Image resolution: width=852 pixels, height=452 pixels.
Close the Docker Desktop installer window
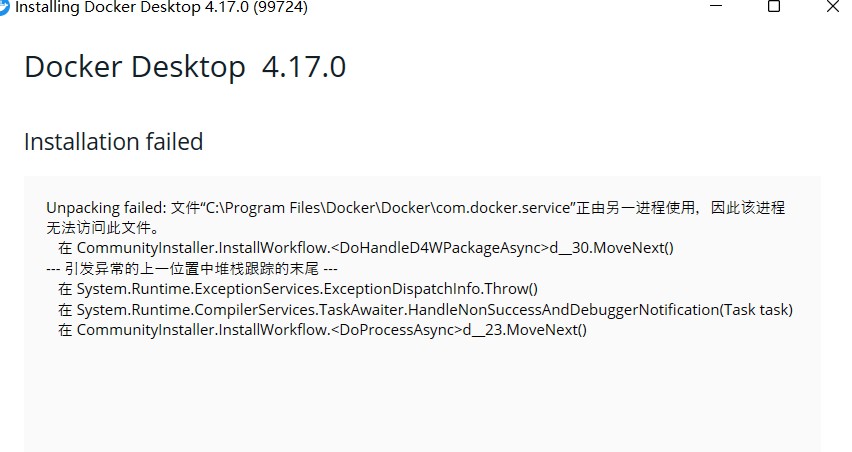(x=832, y=6)
